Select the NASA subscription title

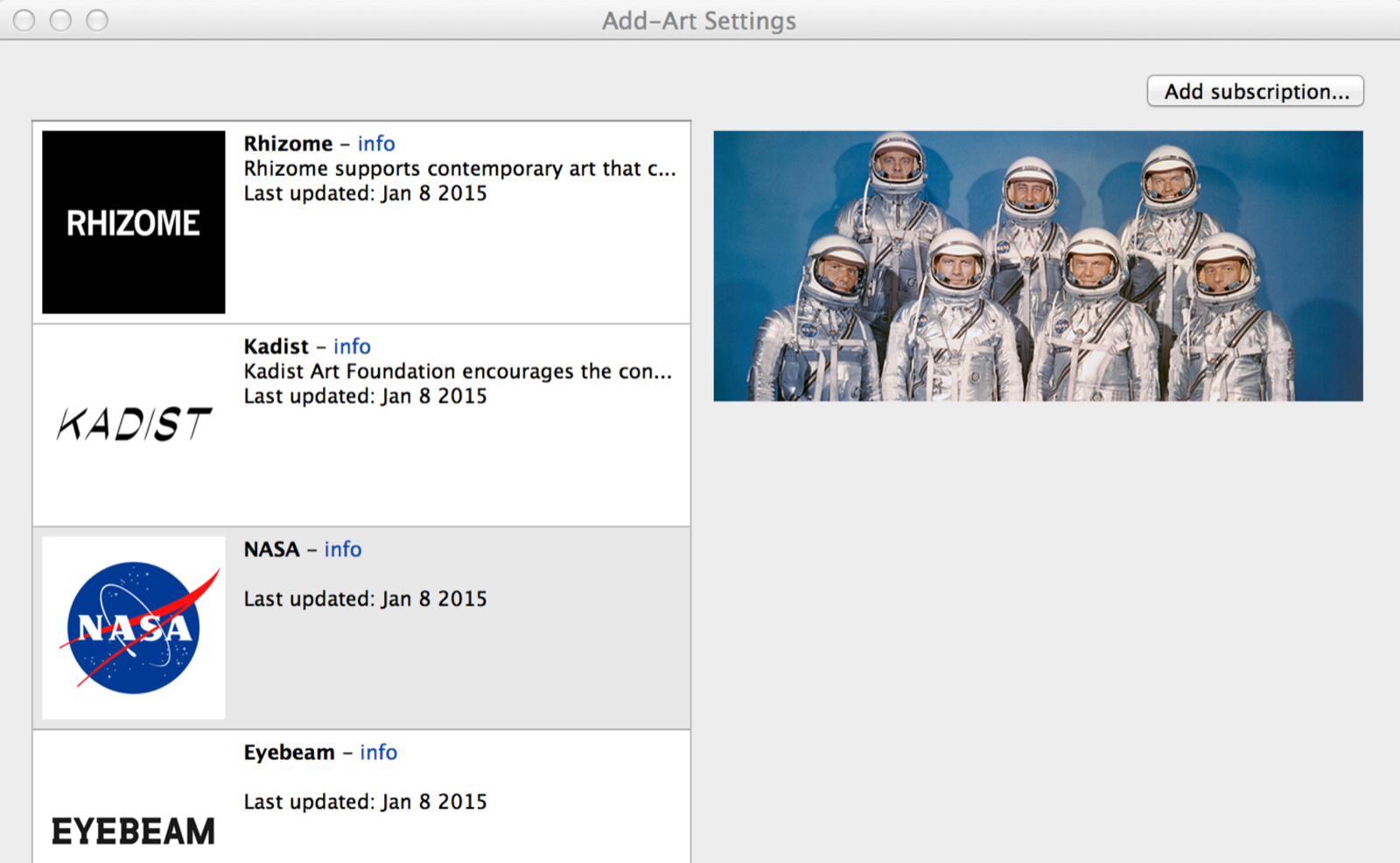coord(271,550)
